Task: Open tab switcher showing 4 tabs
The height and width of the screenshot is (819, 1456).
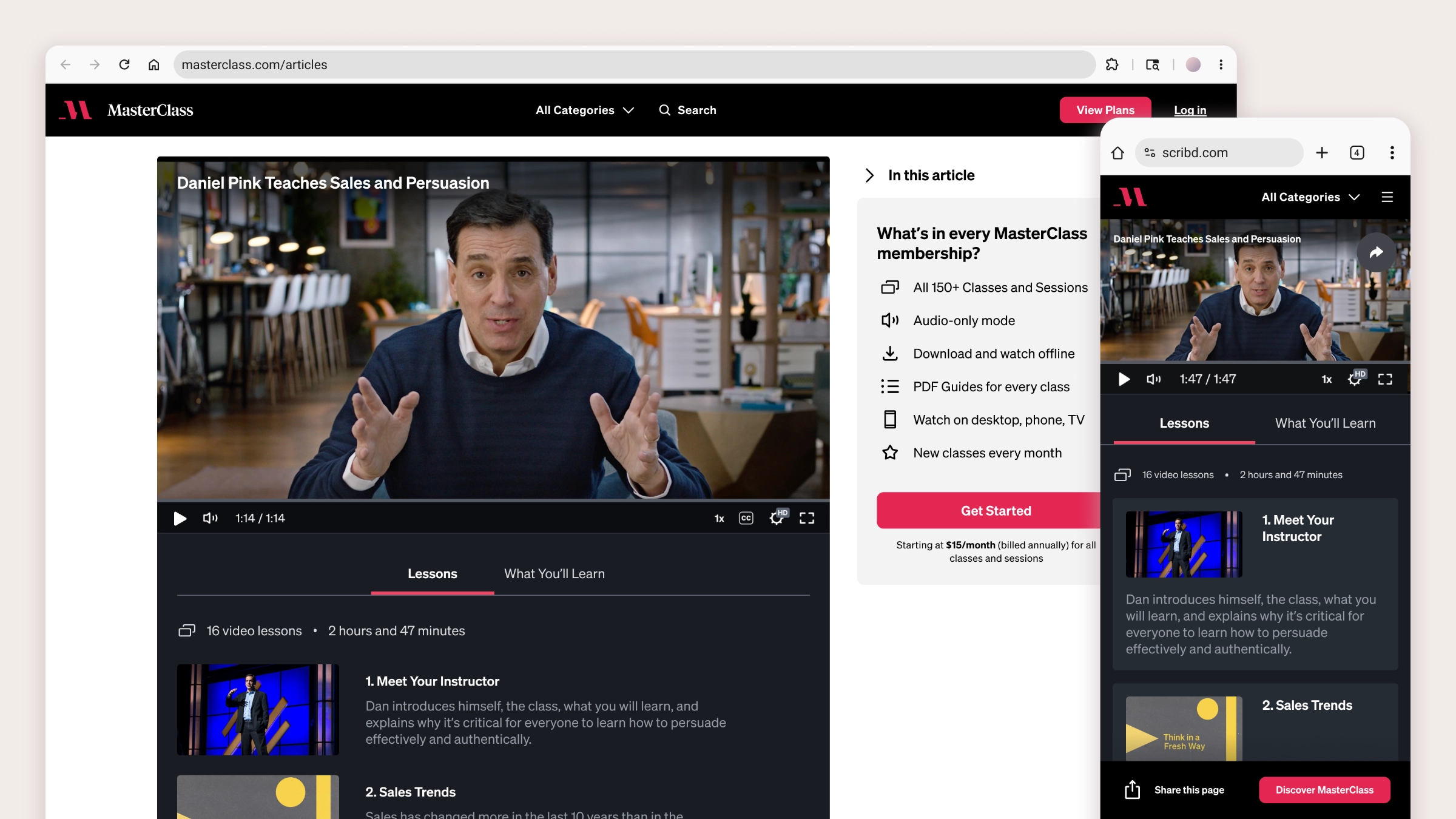Action: coord(1357,153)
